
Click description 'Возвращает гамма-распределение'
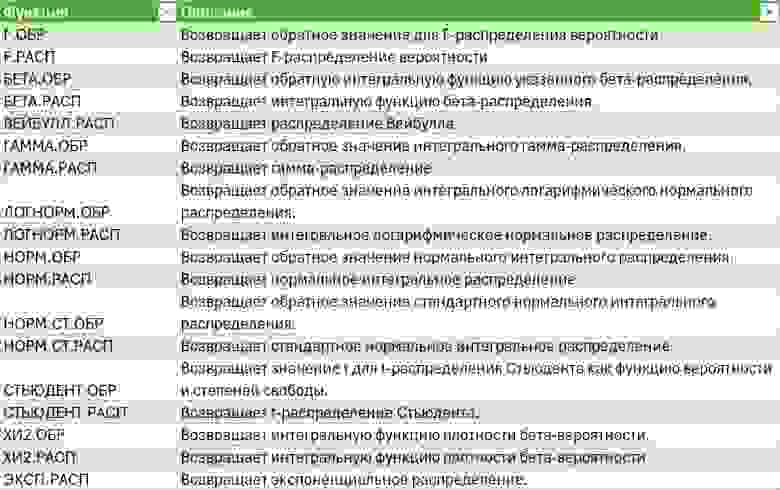305,168
